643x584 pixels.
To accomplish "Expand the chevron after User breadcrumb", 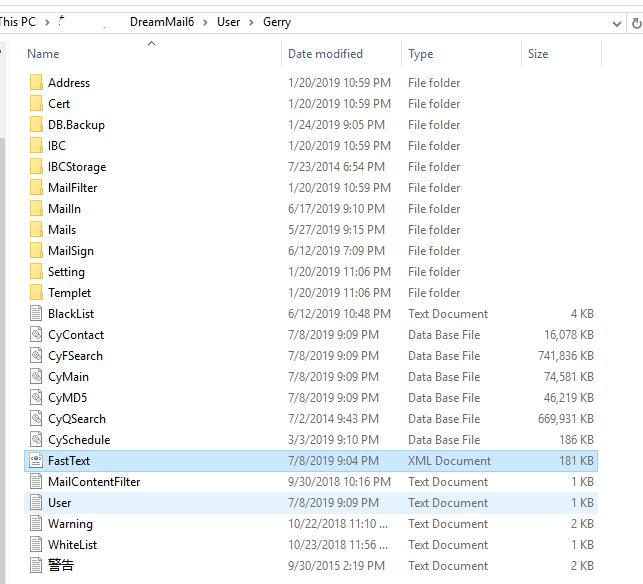I will [251, 22].
